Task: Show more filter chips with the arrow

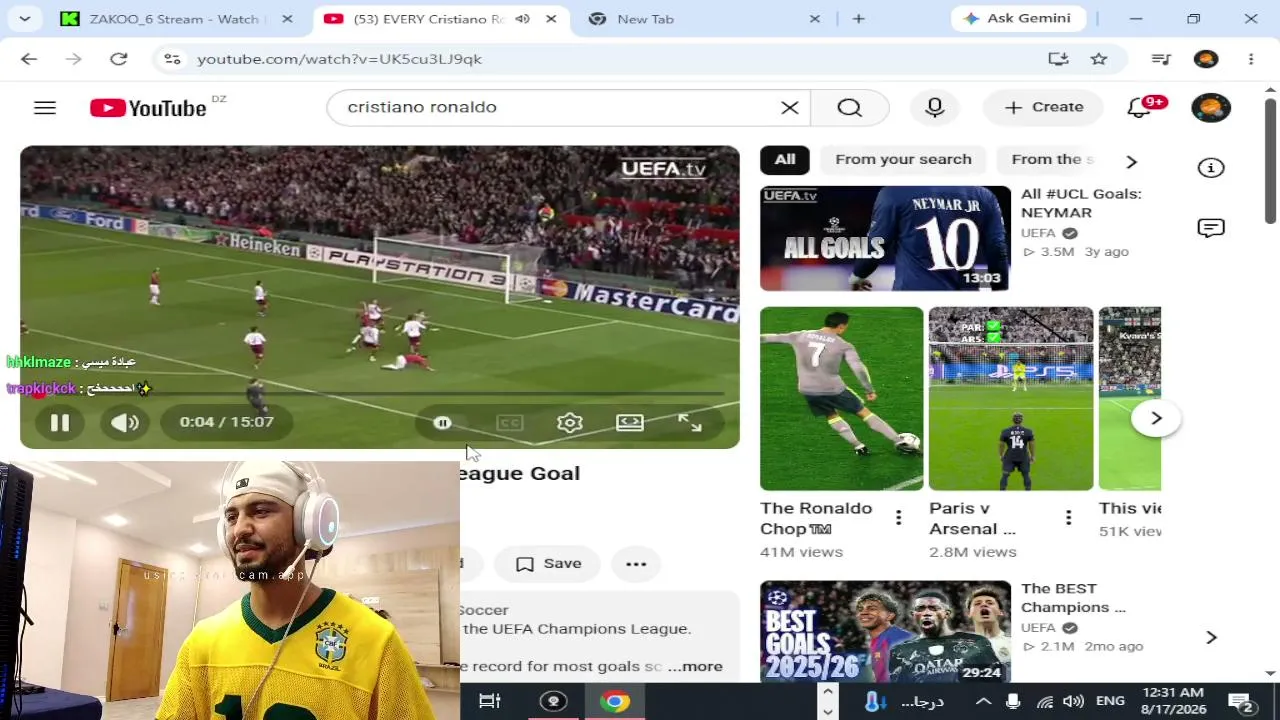Action: point(1132,161)
